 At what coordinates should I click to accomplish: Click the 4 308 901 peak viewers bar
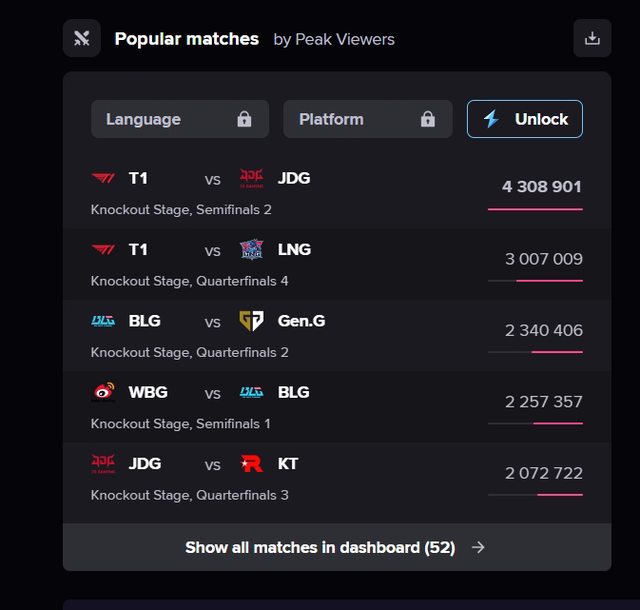(x=535, y=209)
